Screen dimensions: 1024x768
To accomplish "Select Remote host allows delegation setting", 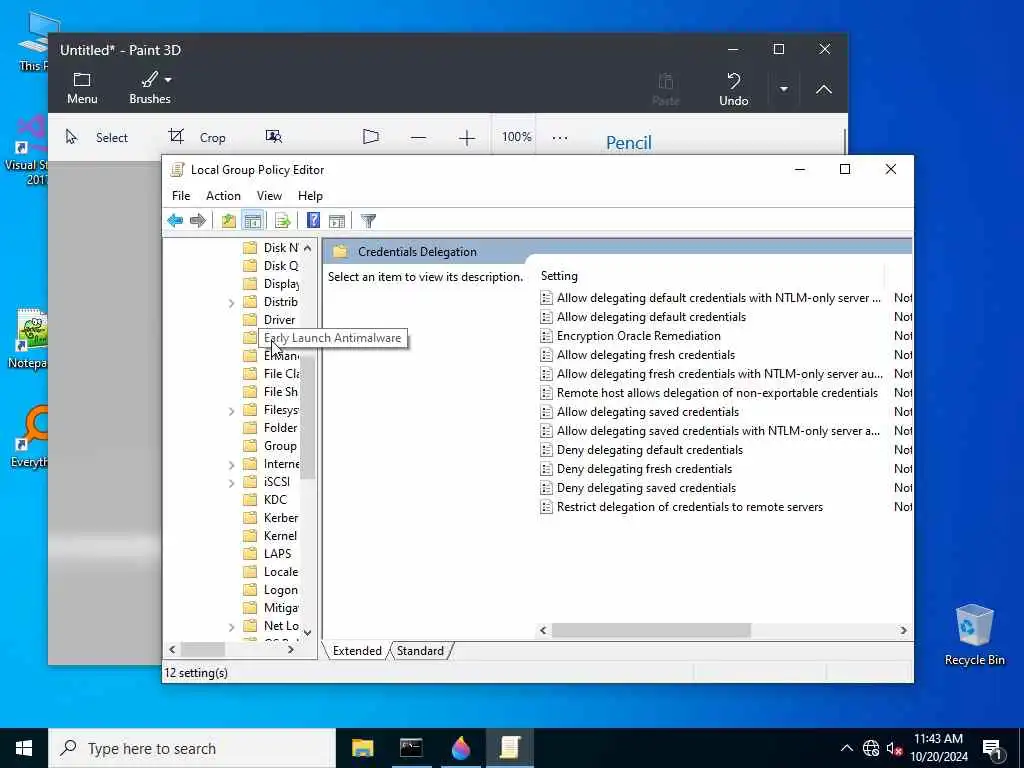I will pyautogui.click(x=717, y=392).
